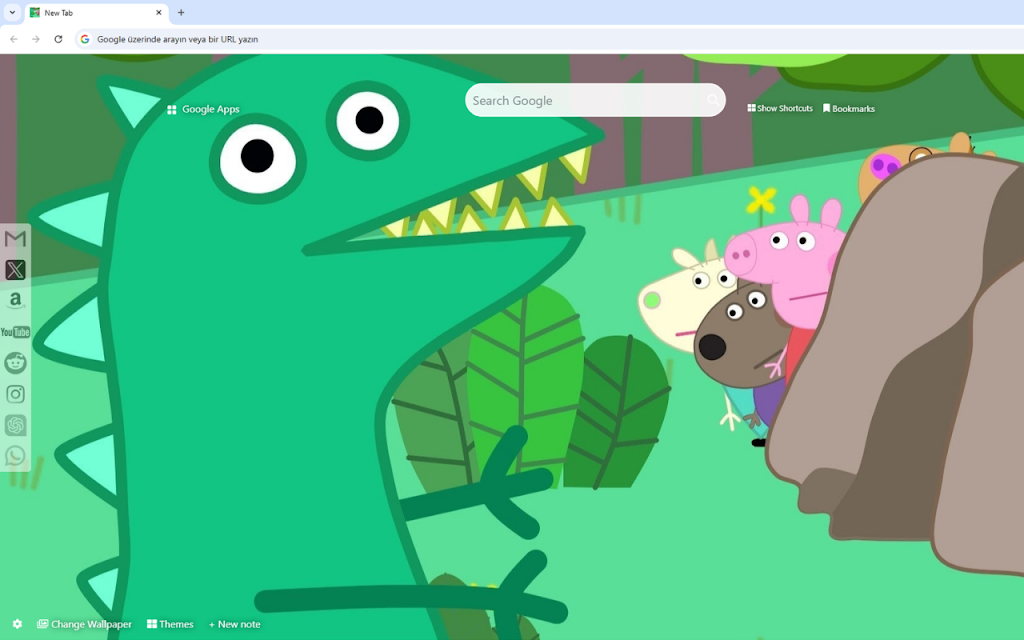
Task: Open the Amazon sidebar shortcut
Action: click(x=15, y=300)
